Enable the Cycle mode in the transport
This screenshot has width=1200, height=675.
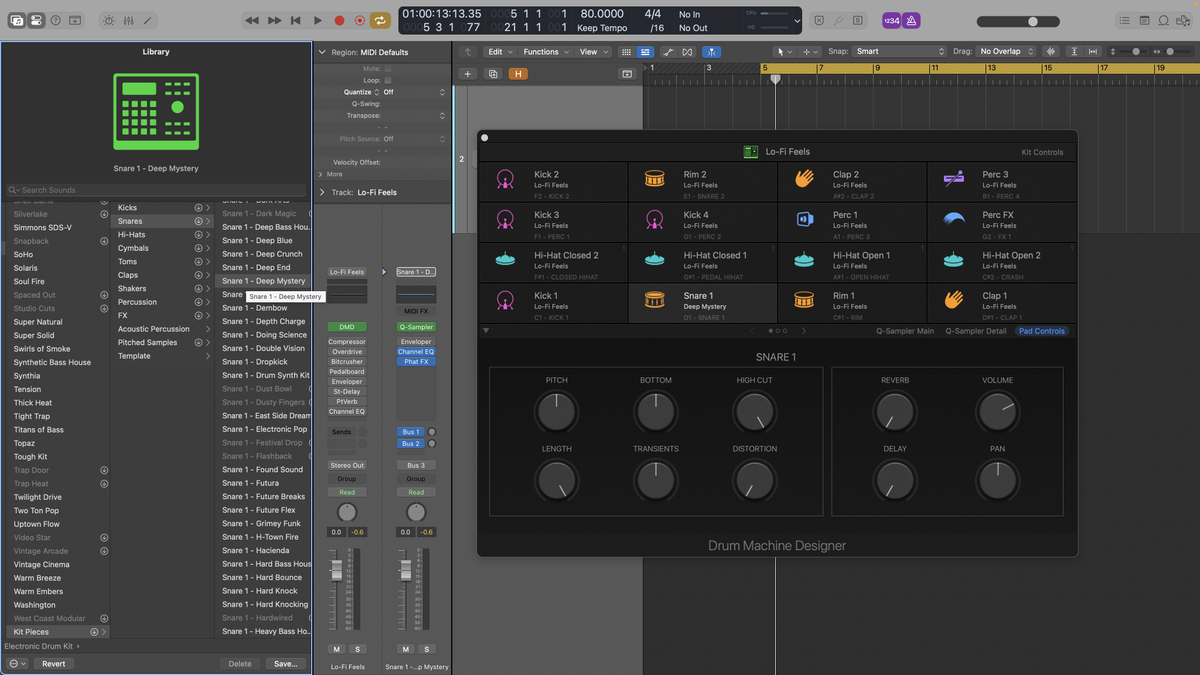(379, 19)
